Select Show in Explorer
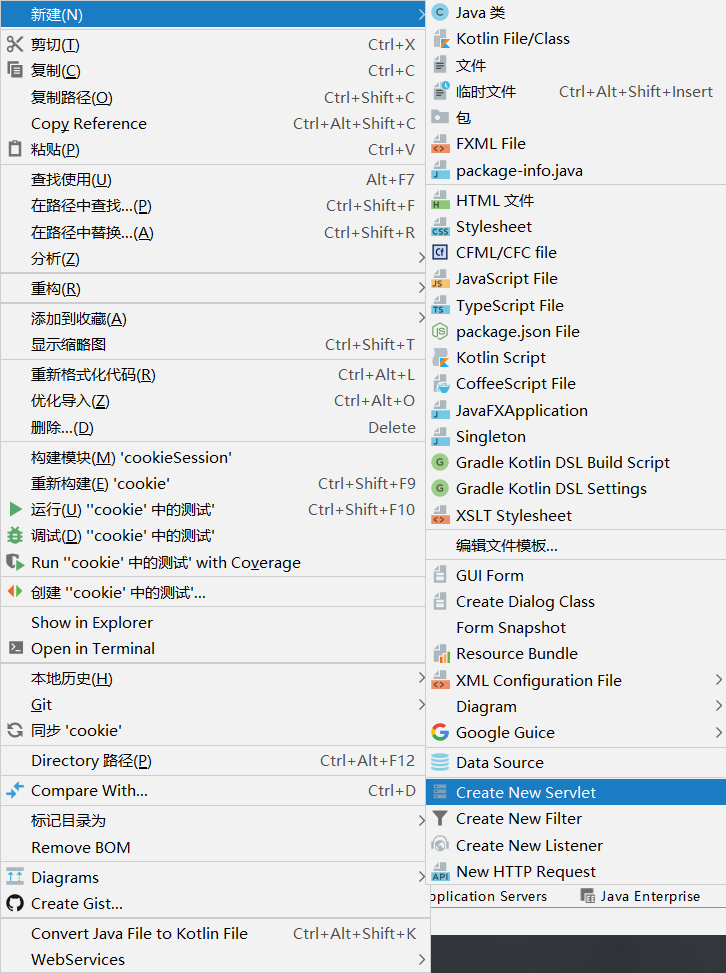Viewport: 726px width, 973px height. 213,622
